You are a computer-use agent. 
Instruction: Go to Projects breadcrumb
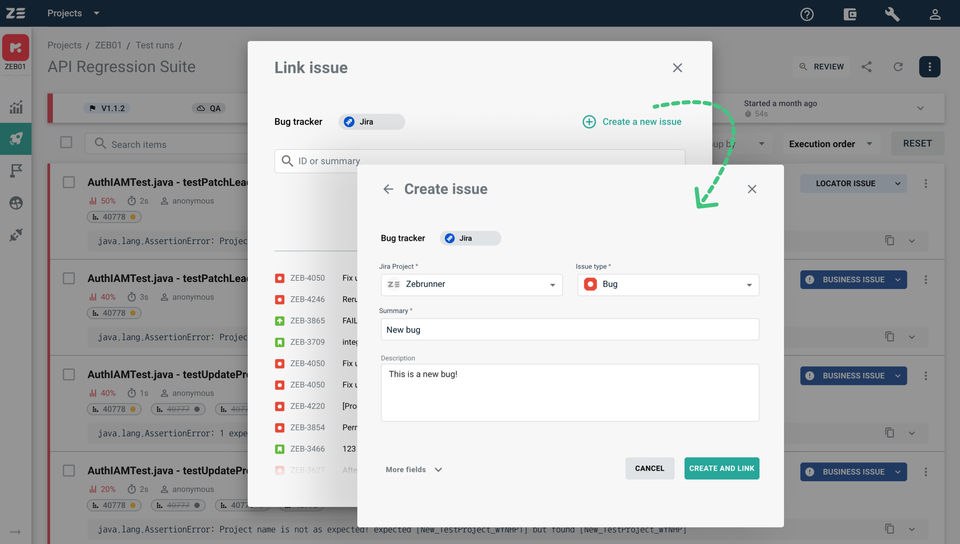pos(64,45)
